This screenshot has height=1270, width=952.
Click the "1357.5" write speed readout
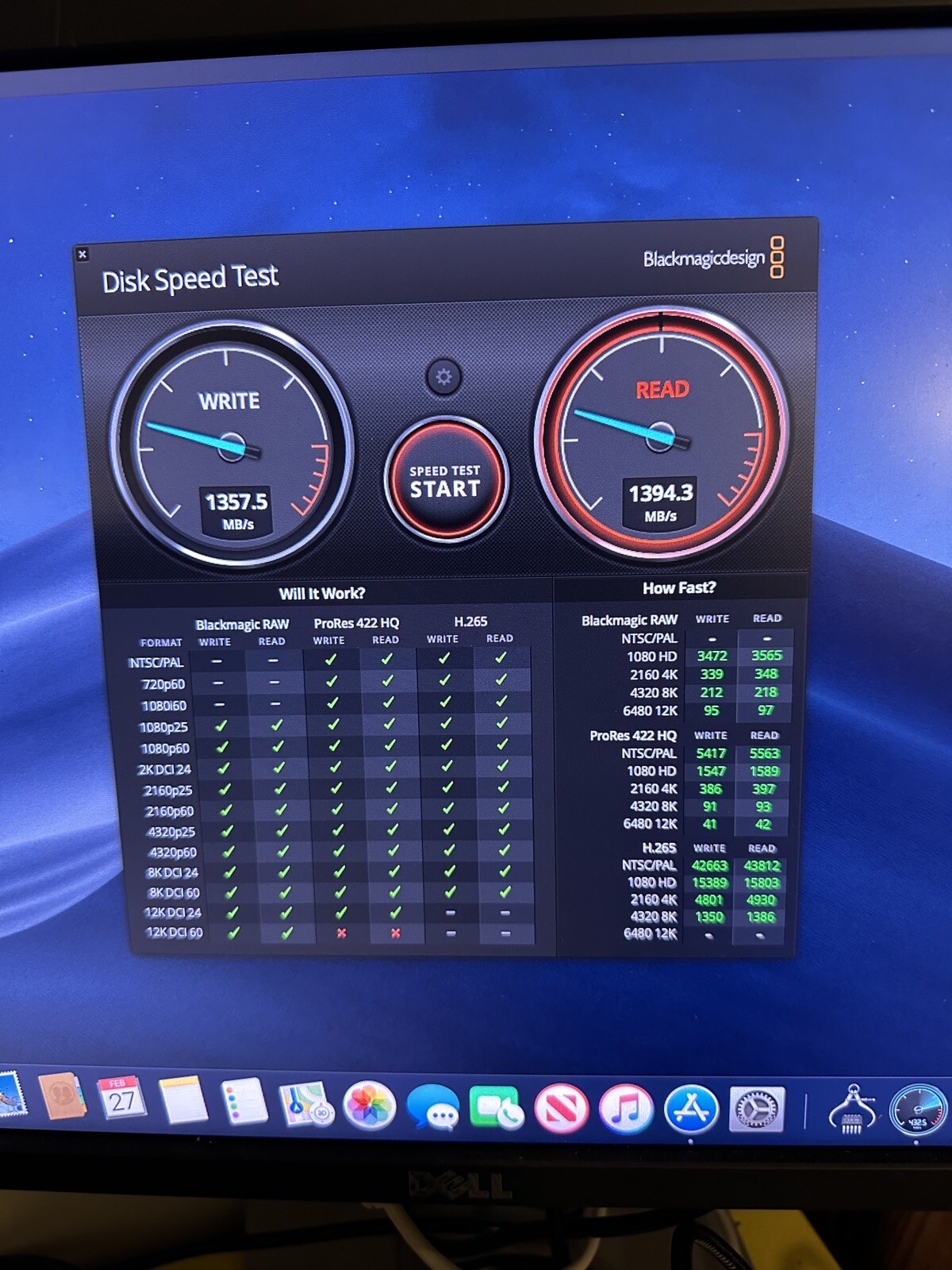(236, 502)
